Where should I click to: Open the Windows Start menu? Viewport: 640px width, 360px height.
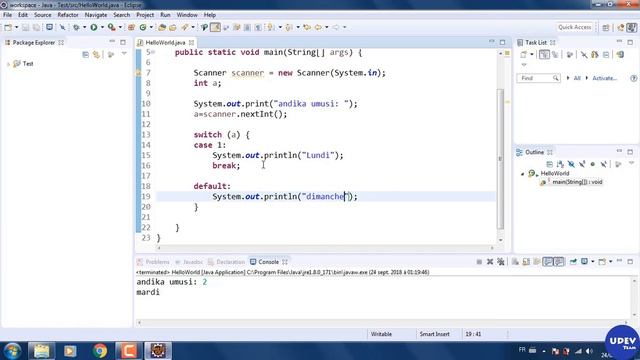tap(12, 351)
